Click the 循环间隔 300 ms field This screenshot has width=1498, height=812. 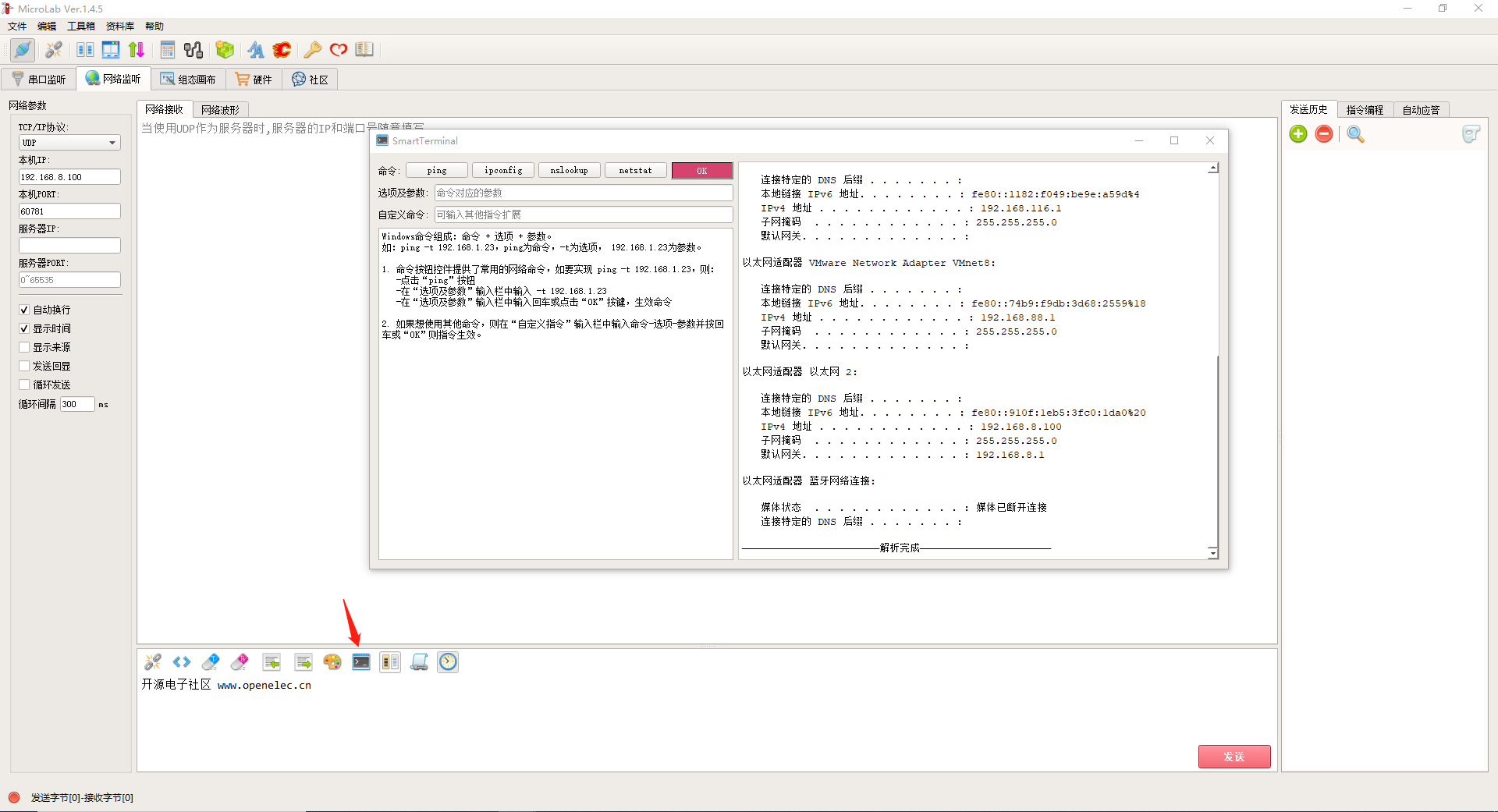pyautogui.click(x=77, y=404)
